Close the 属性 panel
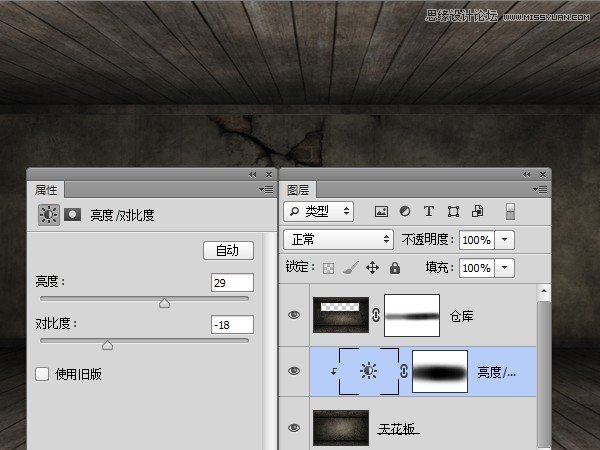Viewport: 600px width, 450px height. click(x=269, y=174)
